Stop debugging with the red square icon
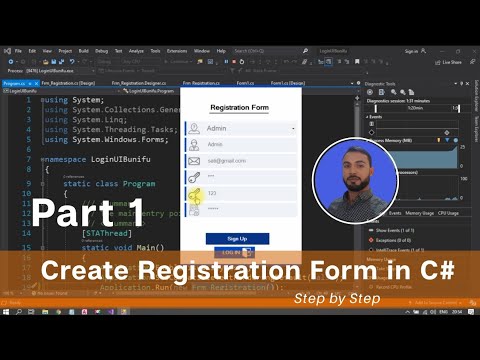The height and width of the screenshot is (360, 480). [x=234, y=62]
